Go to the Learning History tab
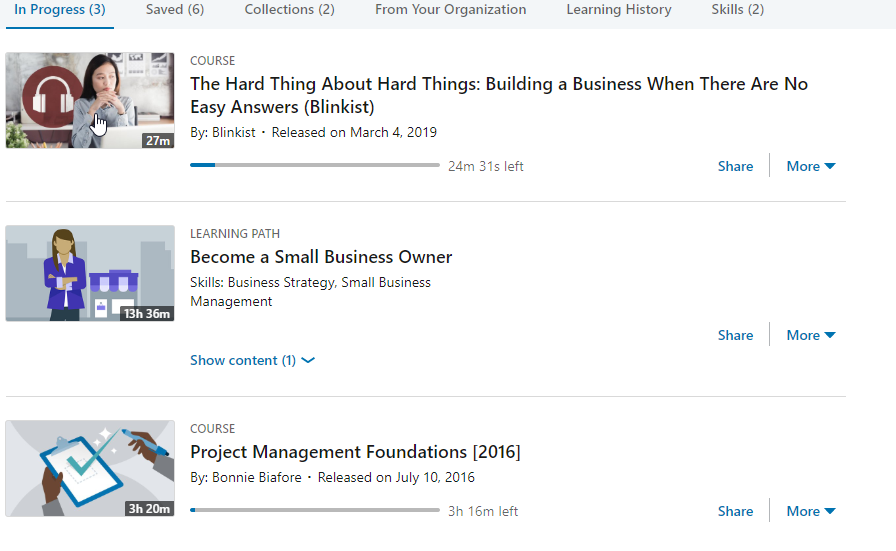 coord(618,10)
